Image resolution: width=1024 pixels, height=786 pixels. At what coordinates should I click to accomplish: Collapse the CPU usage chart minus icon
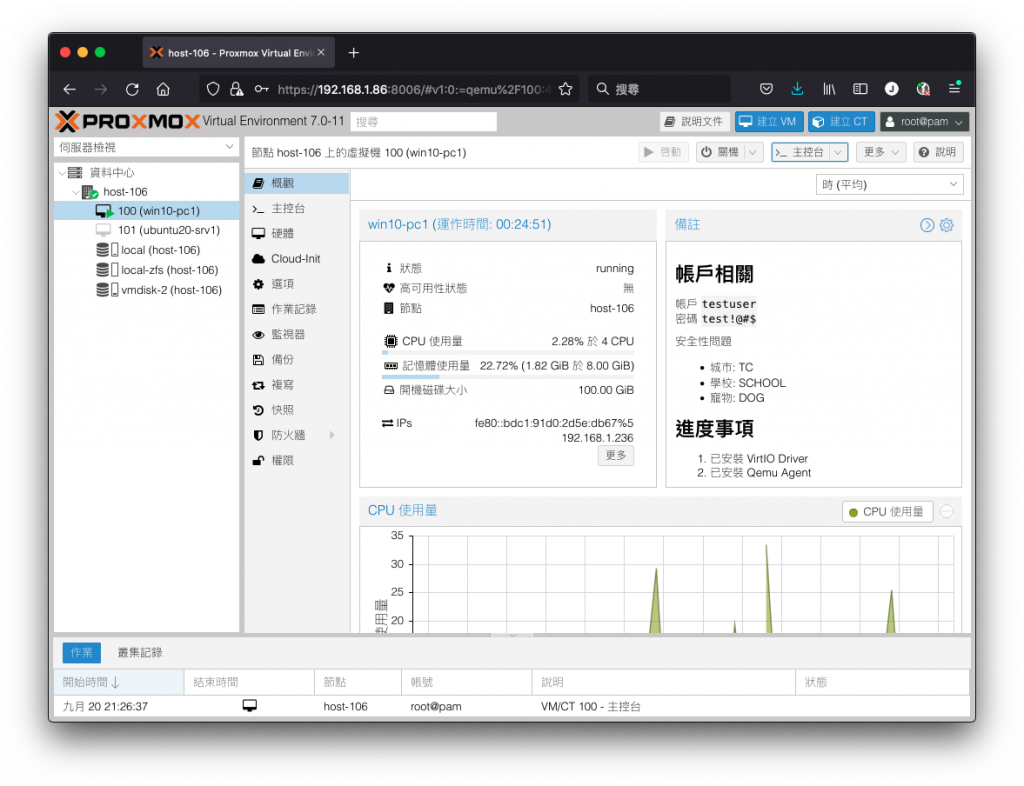[x=946, y=511]
